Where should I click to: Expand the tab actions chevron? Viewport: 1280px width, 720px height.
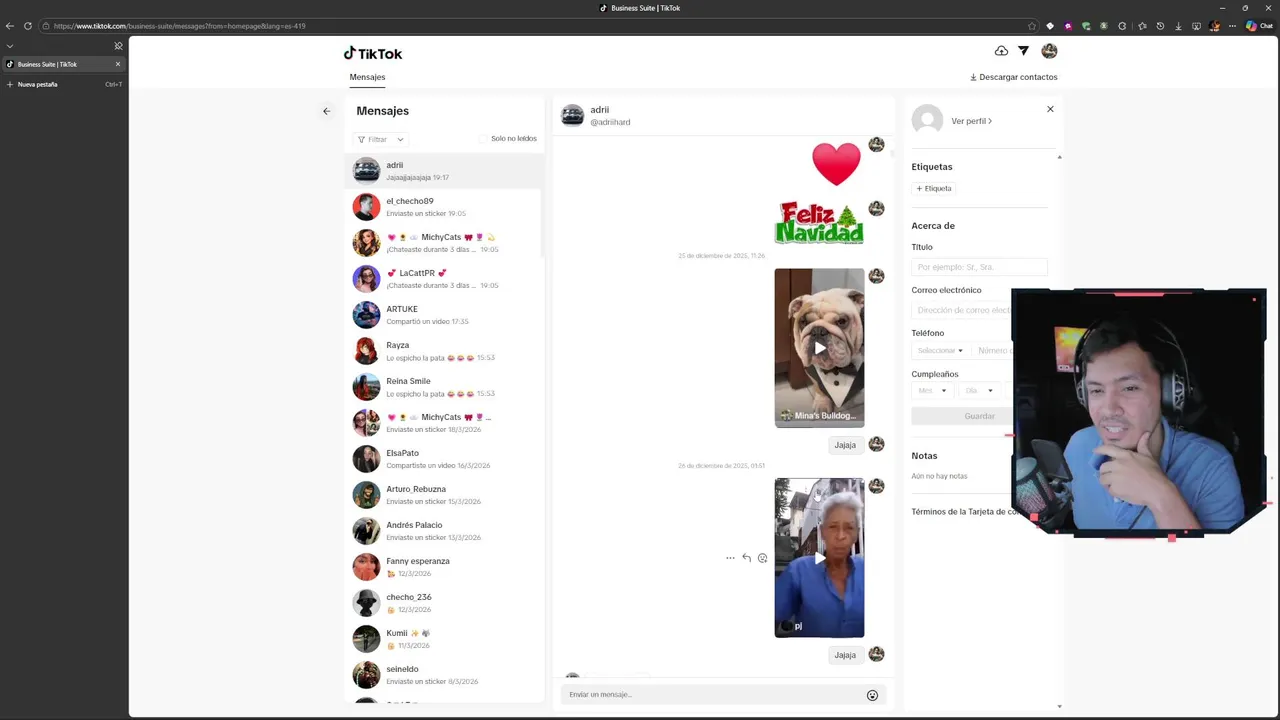tap(10, 46)
